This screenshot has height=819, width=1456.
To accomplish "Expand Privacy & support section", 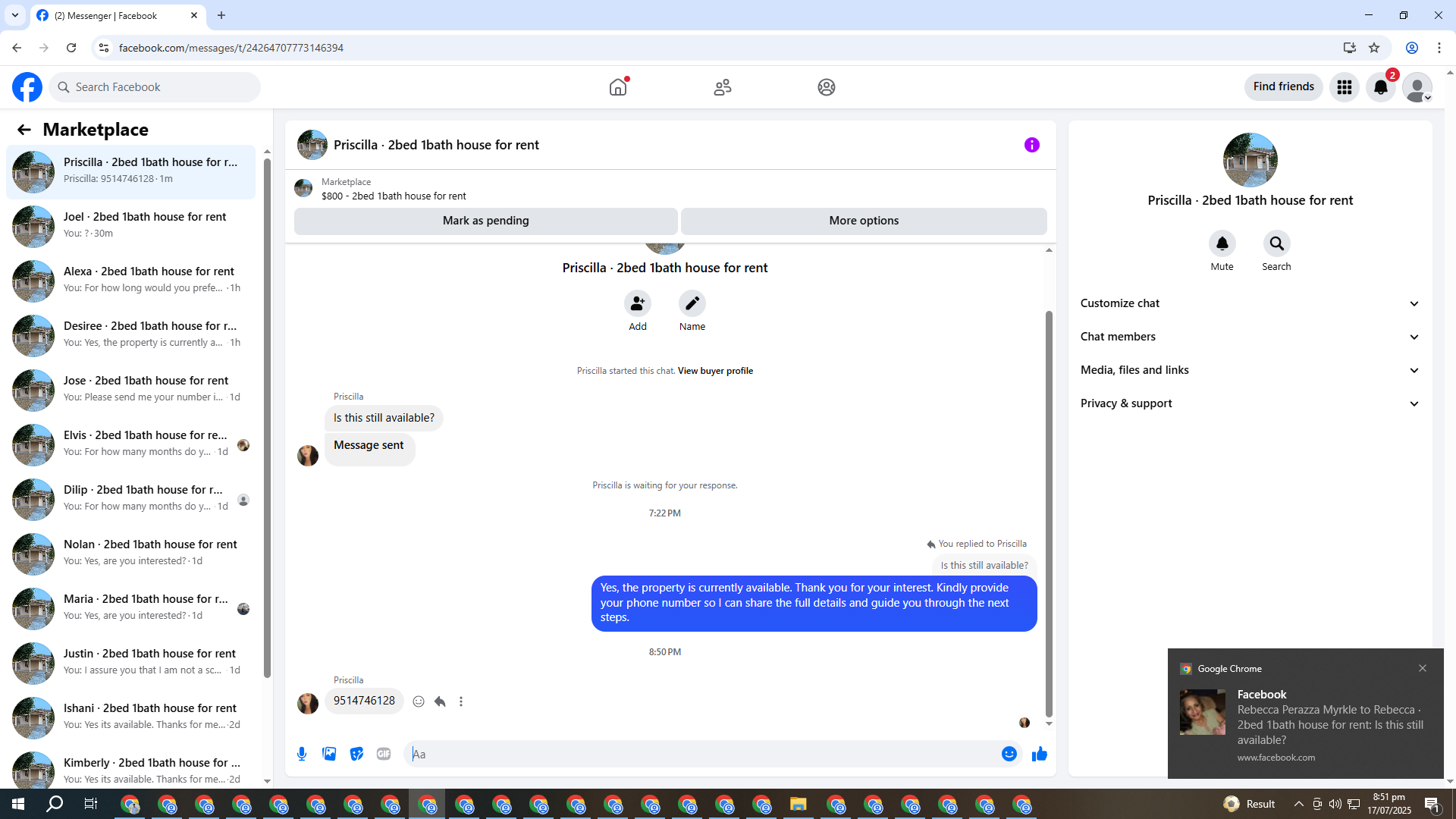I will 1250,403.
